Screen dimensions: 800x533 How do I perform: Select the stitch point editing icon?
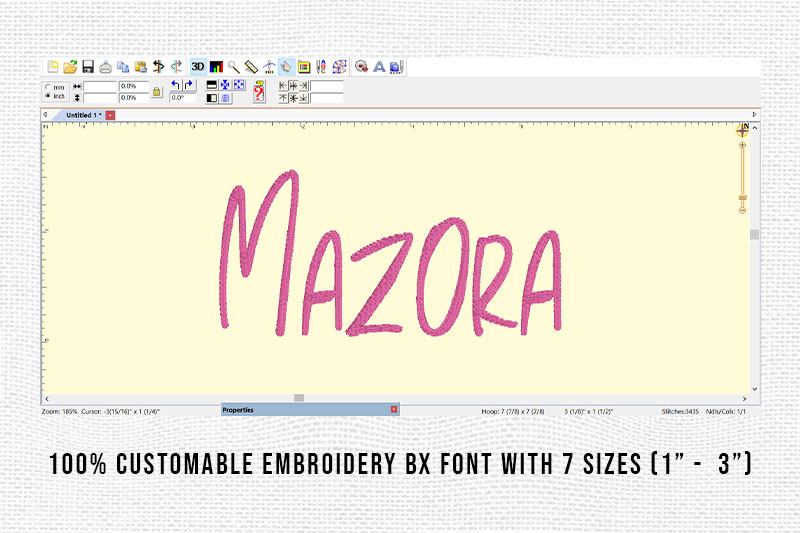pyautogui.click(x=339, y=67)
